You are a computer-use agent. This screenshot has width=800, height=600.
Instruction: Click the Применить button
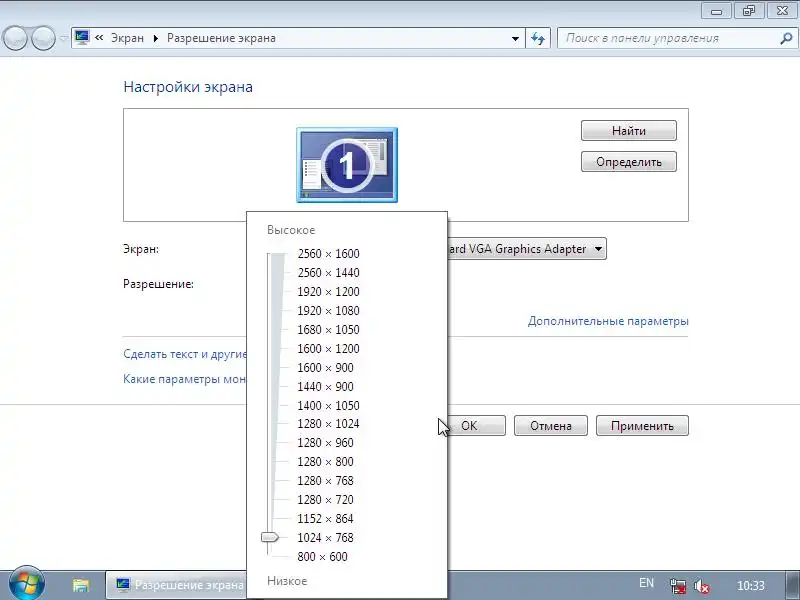[642, 426]
